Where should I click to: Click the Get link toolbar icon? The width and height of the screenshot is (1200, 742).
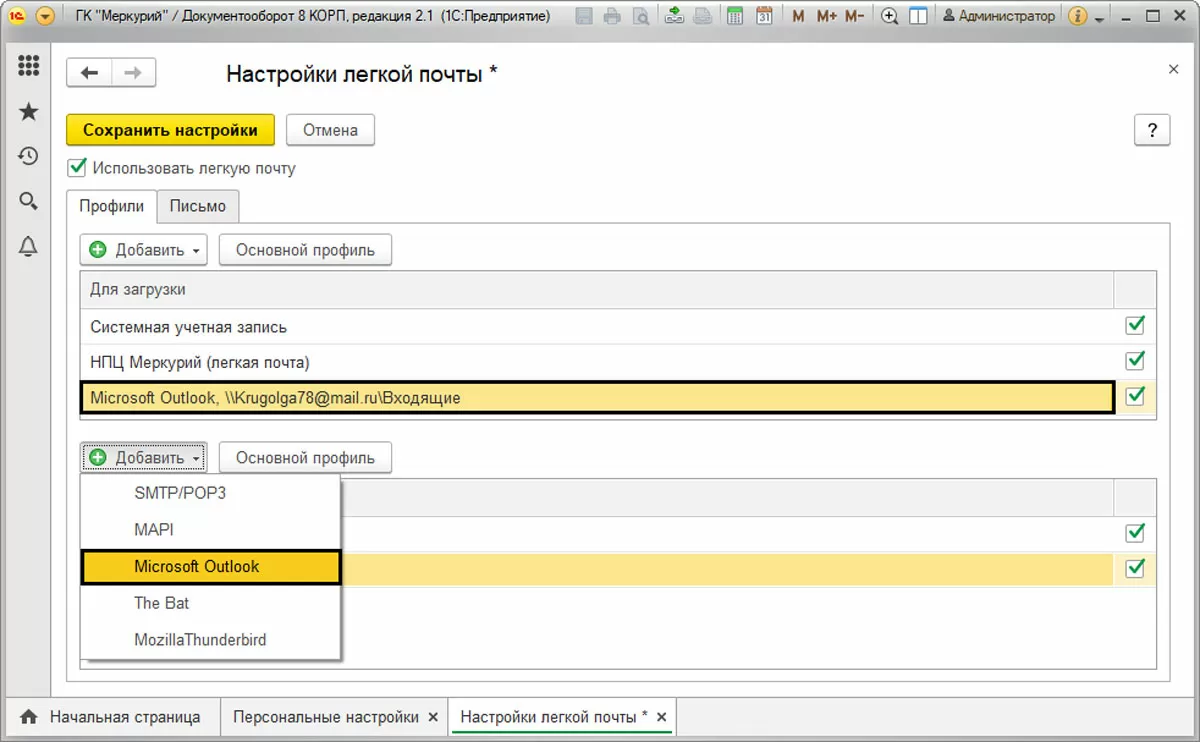(x=674, y=16)
